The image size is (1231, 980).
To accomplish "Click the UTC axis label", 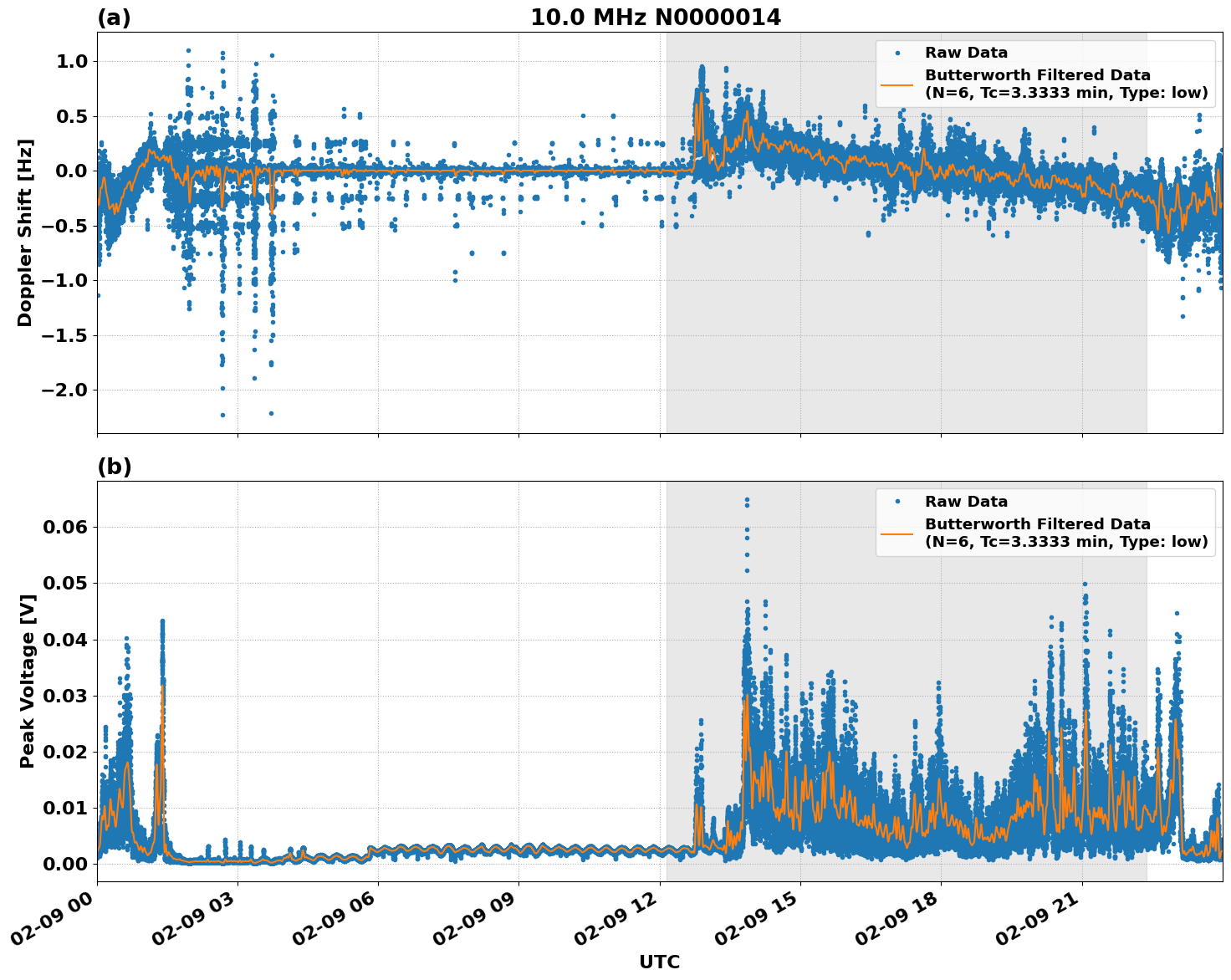I will pos(658,962).
